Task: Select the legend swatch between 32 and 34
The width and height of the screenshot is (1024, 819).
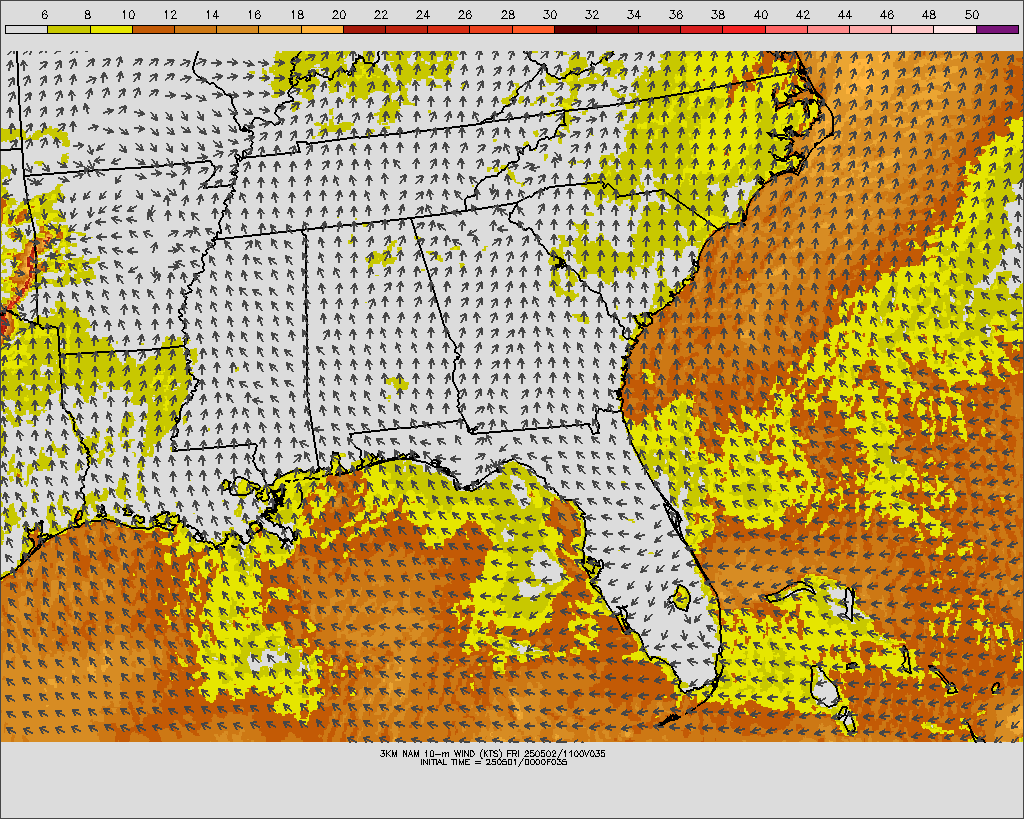Action: click(x=617, y=29)
